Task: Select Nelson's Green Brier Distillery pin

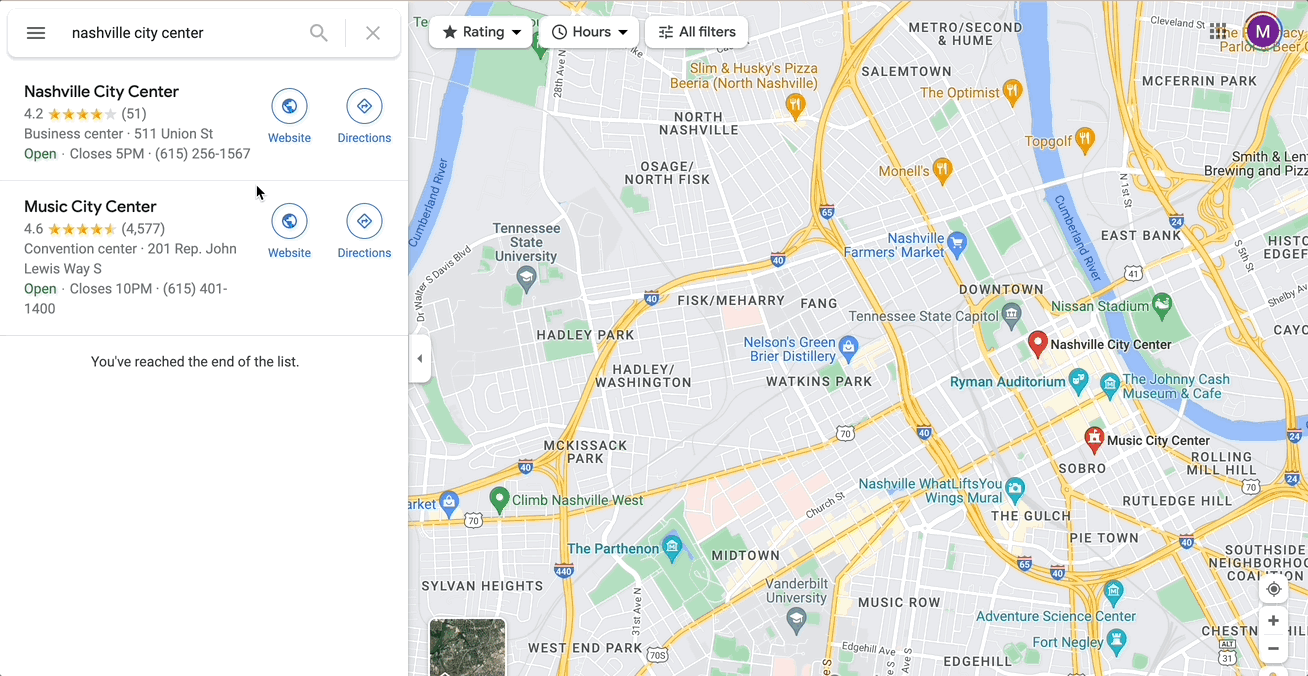Action: tap(849, 347)
